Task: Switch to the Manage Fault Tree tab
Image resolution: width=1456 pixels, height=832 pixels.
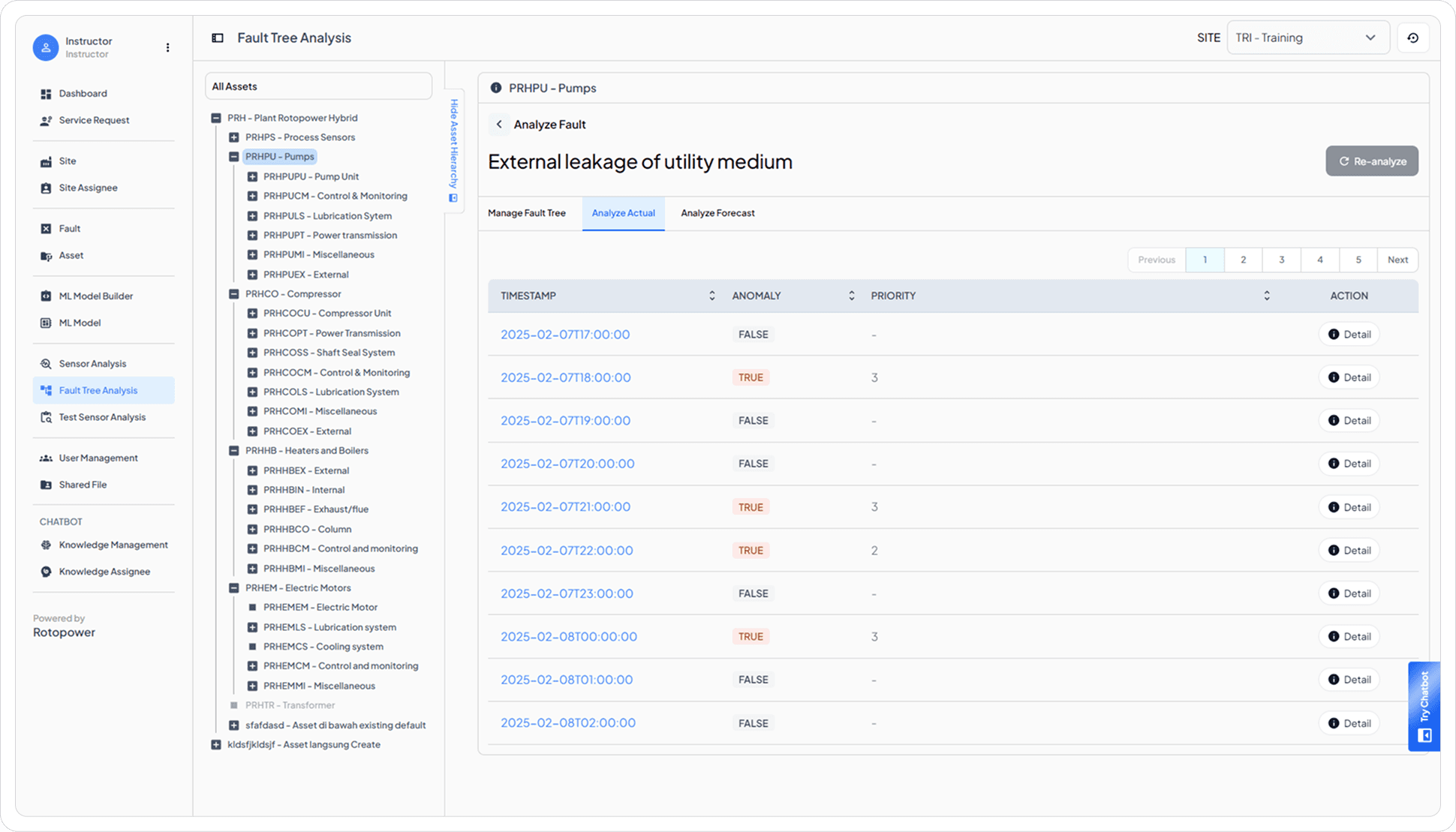Action: tap(526, 213)
